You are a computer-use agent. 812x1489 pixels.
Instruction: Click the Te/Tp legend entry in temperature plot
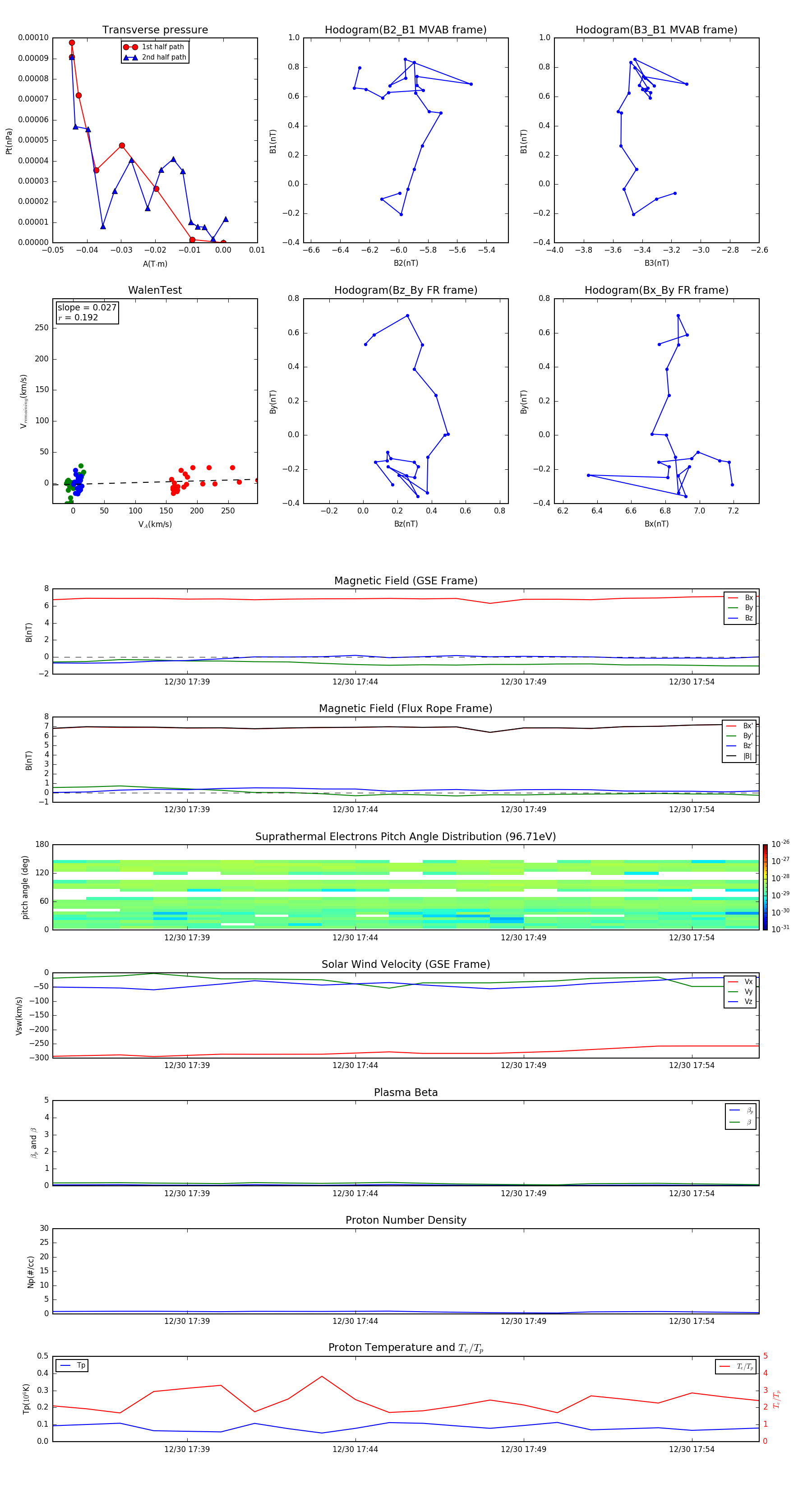[x=736, y=1366]
